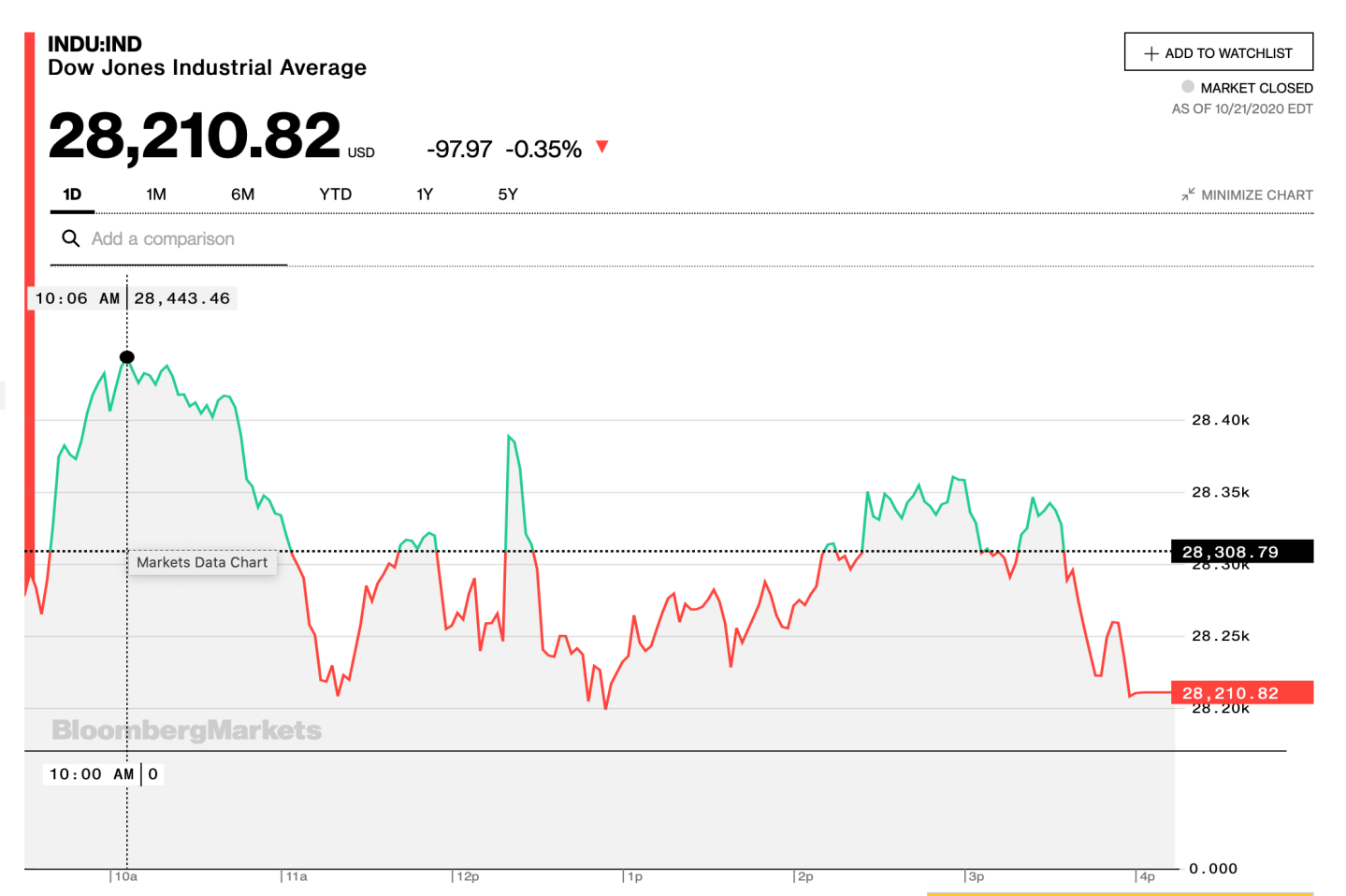Image resolution: width=1346 pixels, height=896 pixels.
Task: Click the gray market closed status dot
Action: (1188, 87)
